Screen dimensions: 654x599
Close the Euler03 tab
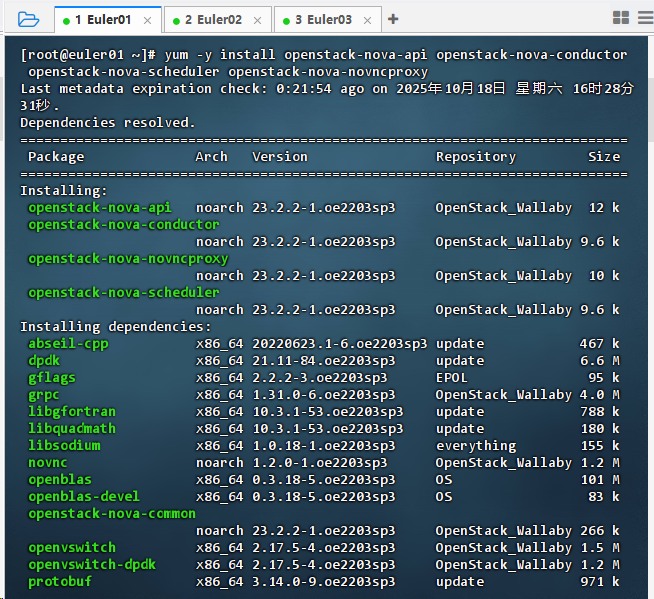coord(367,20)
